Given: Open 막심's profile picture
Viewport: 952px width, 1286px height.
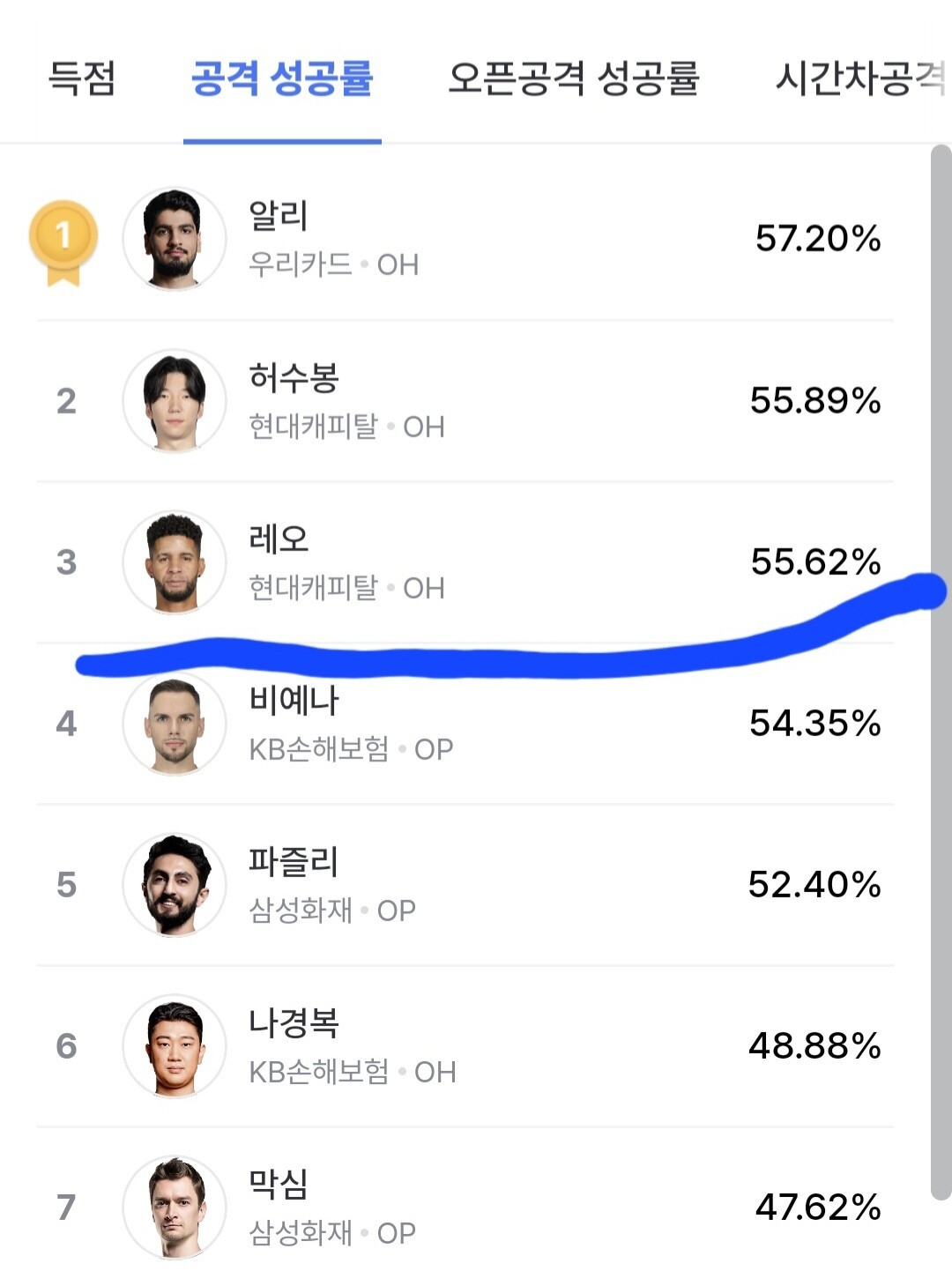Looking at the screenshot, I should click(175, 1207).
